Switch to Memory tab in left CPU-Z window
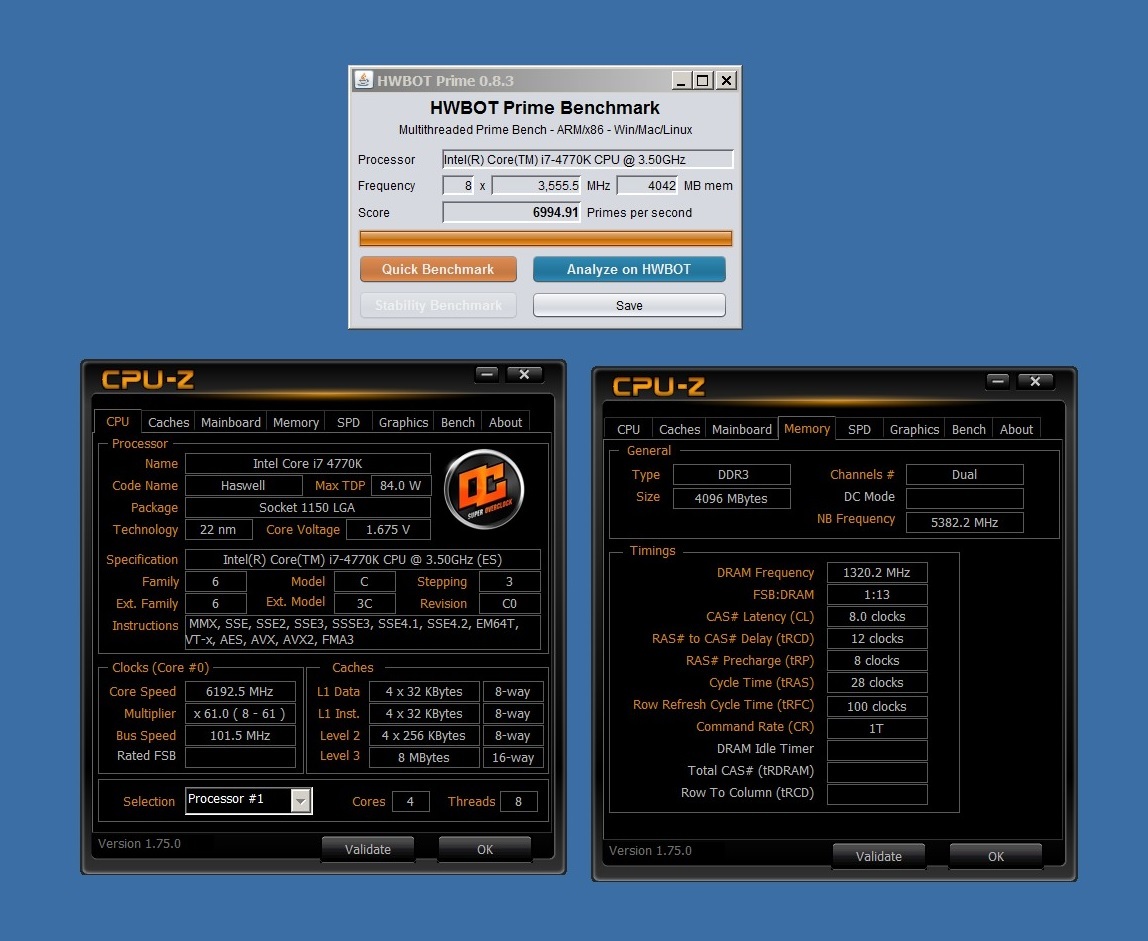Viewport: 1148px width, 941px height. coord(296,423)
